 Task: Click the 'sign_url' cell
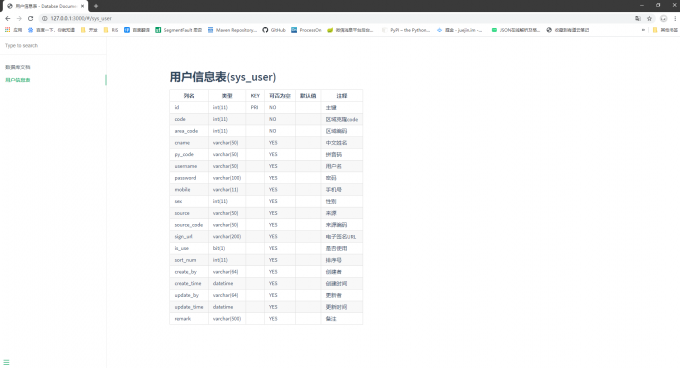[189, 236]
